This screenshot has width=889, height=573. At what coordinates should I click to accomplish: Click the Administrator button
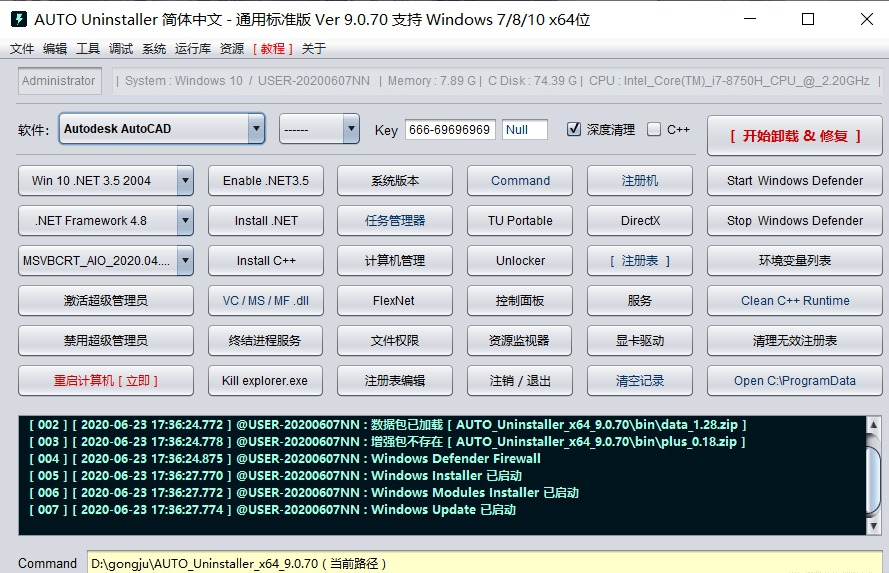coord(60,80)
